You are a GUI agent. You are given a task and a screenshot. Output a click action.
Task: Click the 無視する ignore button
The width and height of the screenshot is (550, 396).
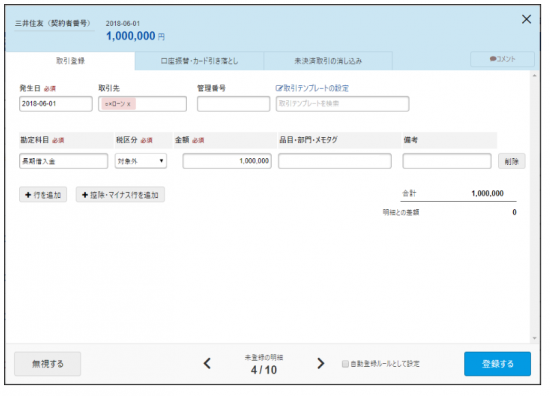48,364
